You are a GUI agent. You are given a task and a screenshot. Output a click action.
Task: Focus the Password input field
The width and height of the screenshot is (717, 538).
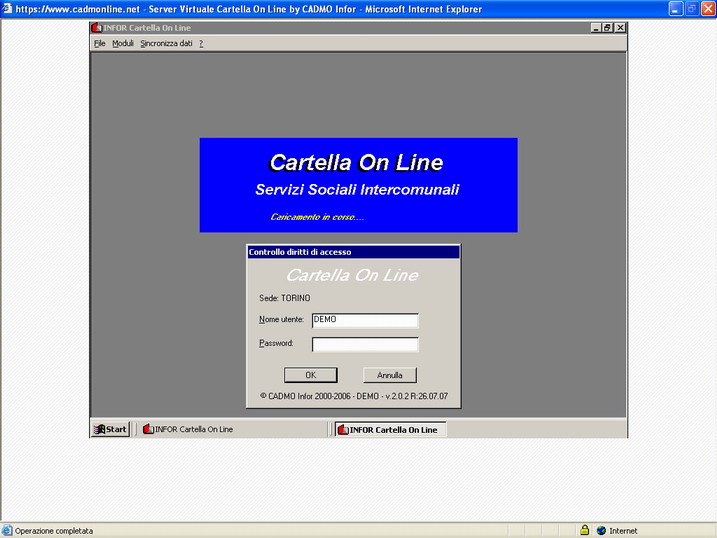point(365,344)
